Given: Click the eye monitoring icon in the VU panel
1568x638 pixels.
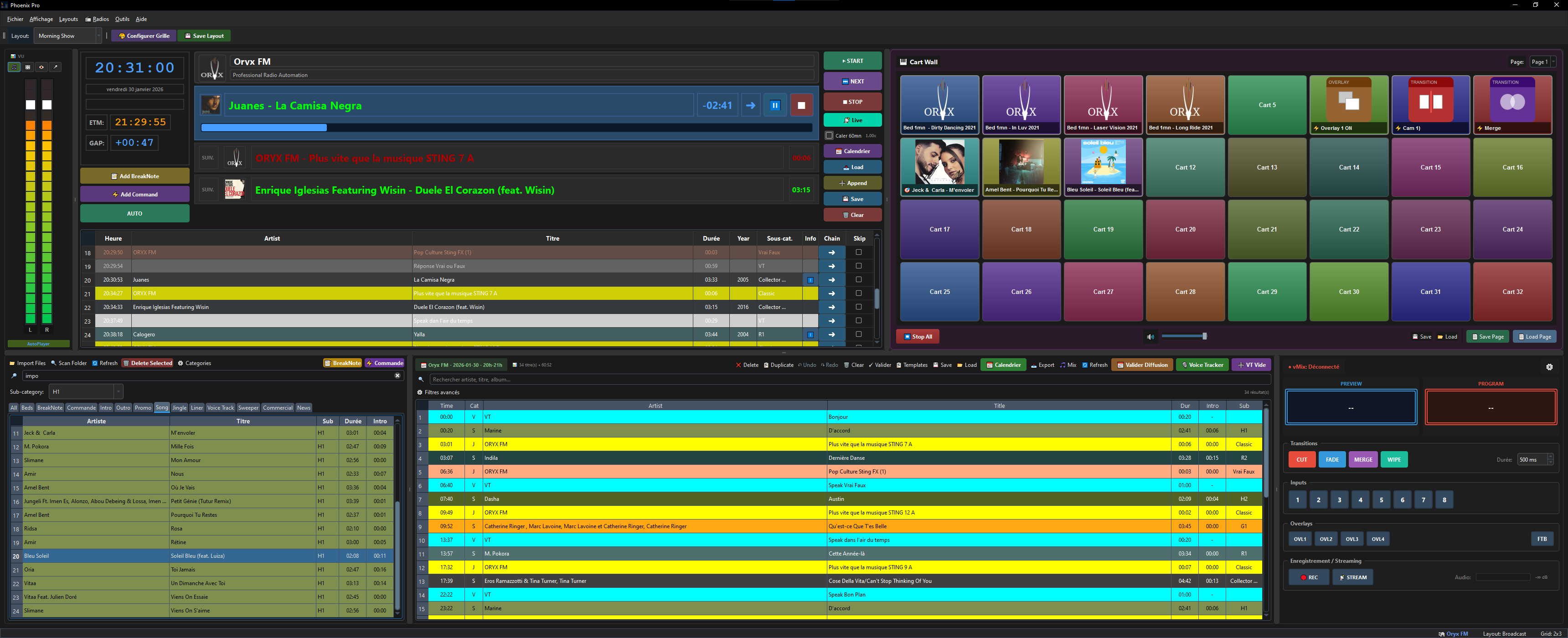Looking at the screenshot, I should coord(41,67).
